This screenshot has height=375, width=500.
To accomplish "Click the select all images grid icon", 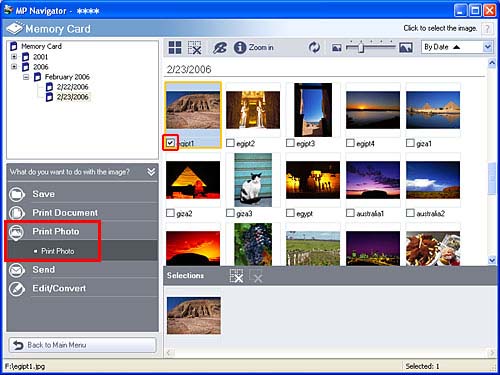I will 175,47.
